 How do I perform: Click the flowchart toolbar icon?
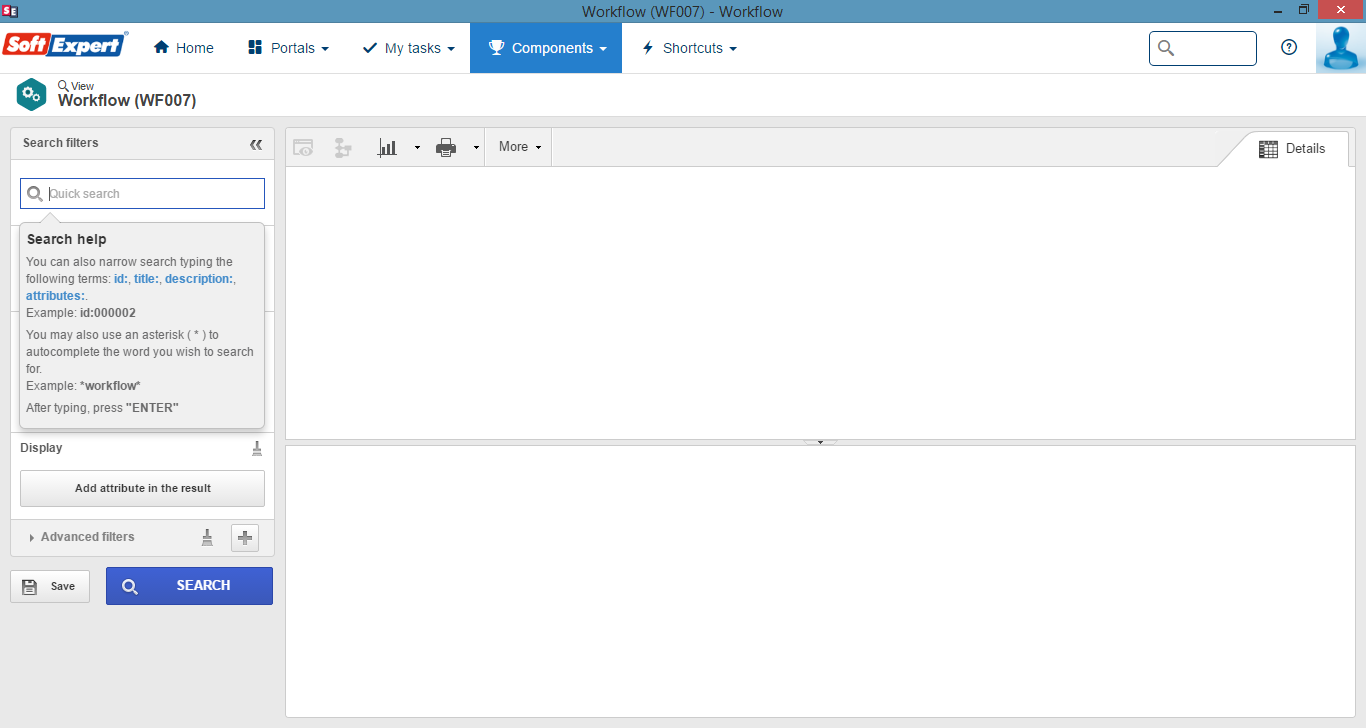tap(343, 148)
